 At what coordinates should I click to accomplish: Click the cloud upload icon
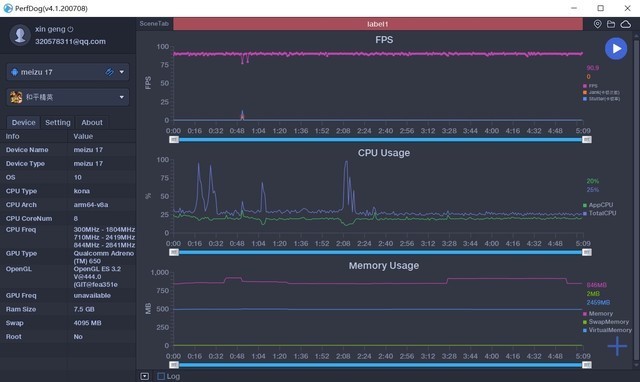625,24
